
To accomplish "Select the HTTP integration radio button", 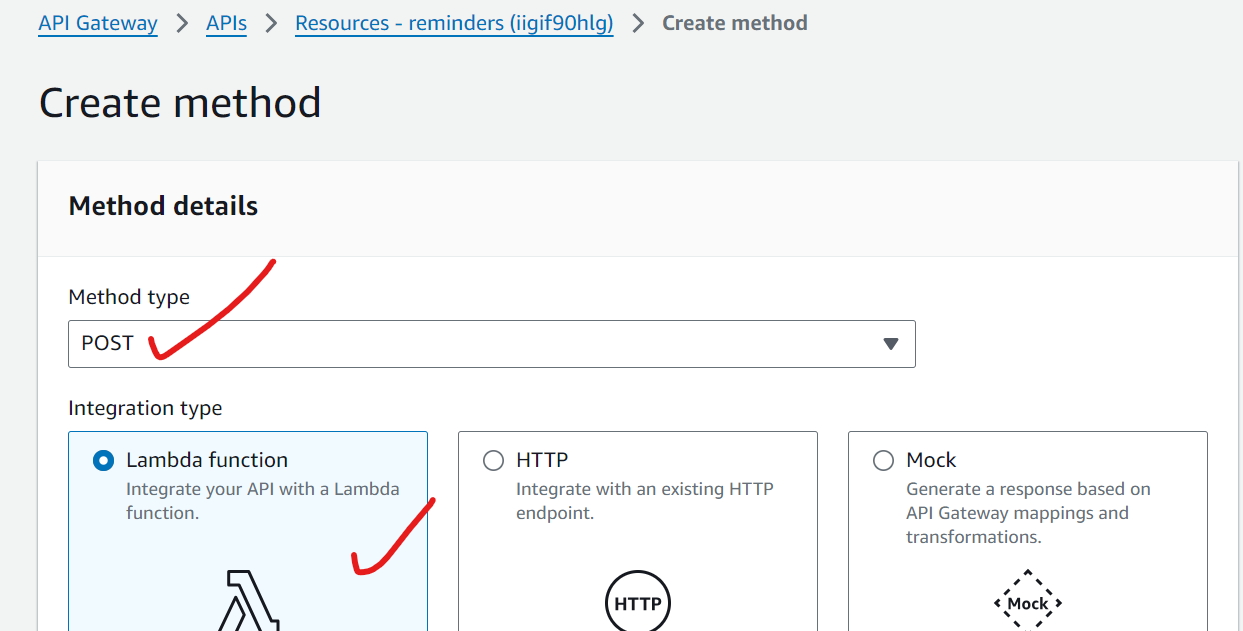I will coord(493,461).
